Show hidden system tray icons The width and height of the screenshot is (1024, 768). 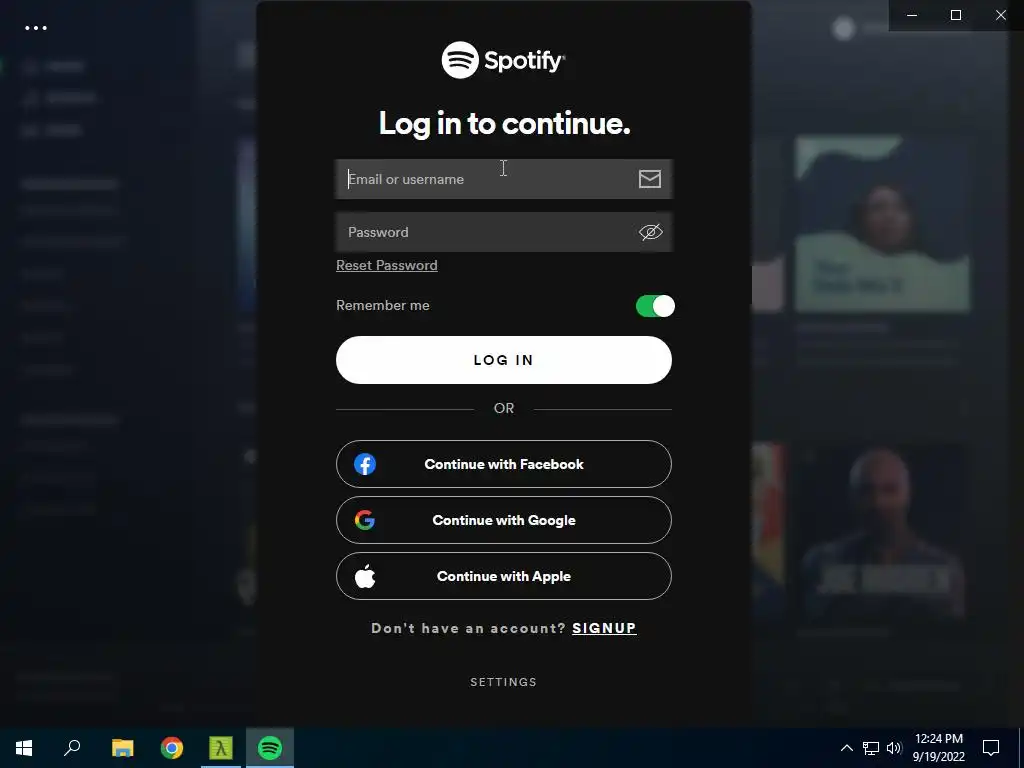click(846, 748)
